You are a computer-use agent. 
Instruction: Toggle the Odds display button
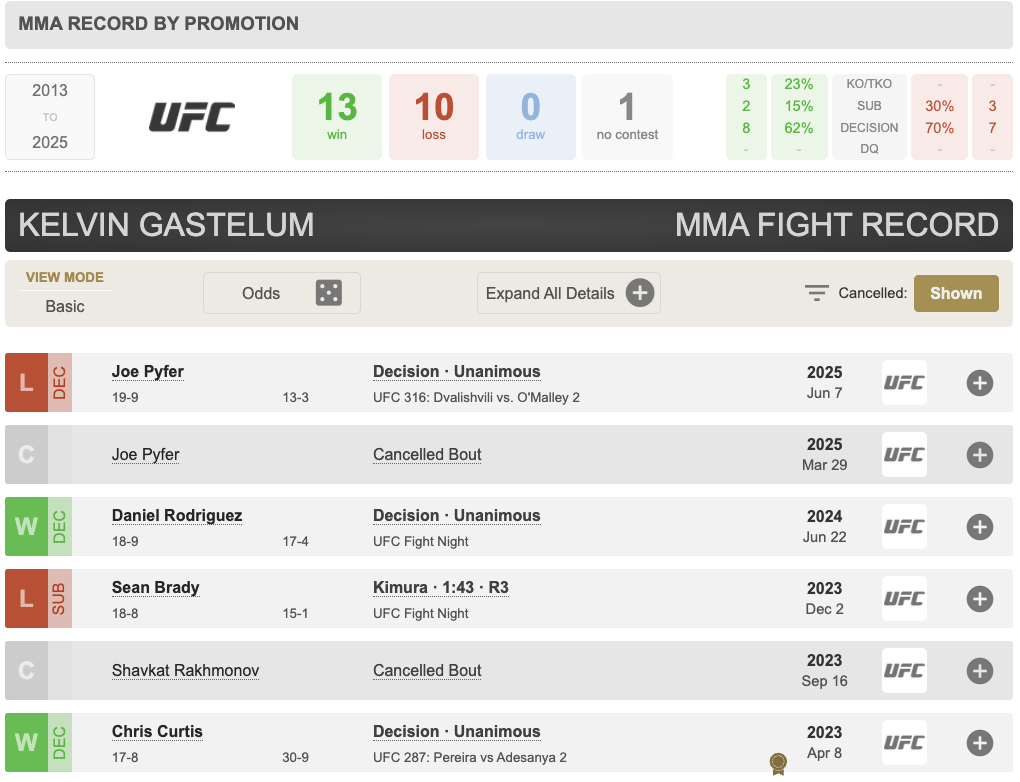[x=282, y=293]
